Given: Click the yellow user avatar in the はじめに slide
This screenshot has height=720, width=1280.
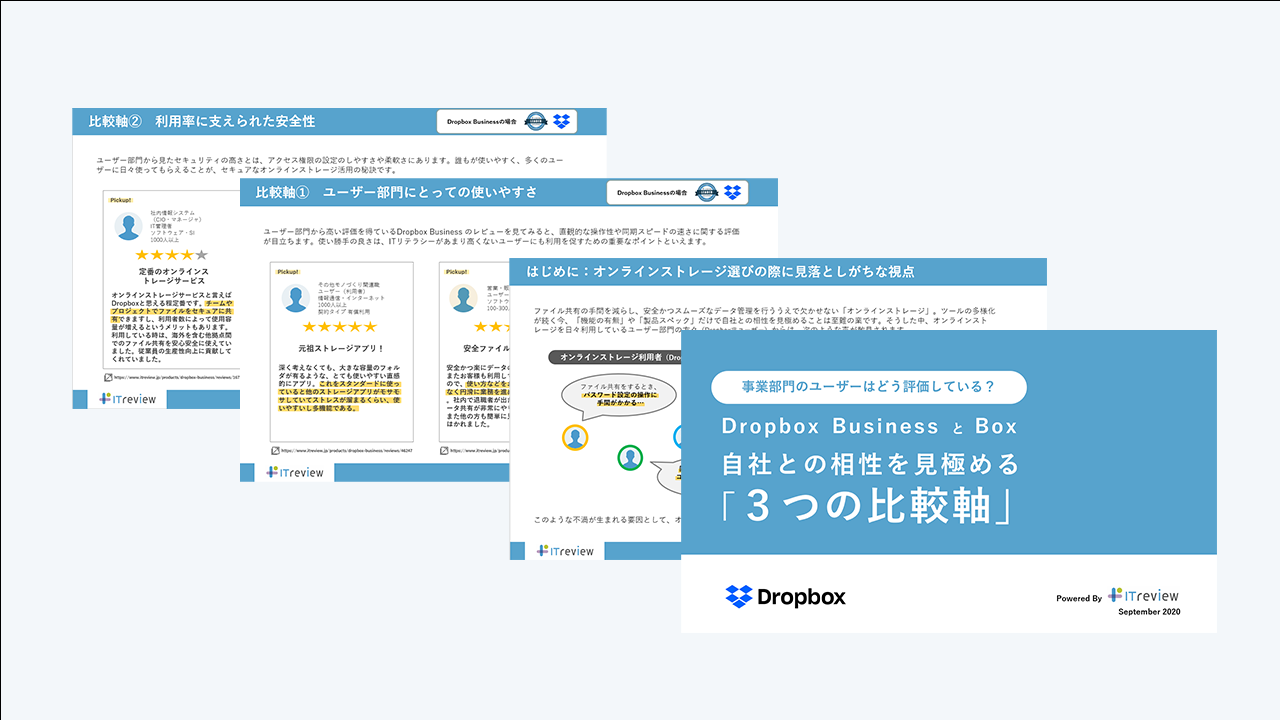Looking at the screenshot, I should [x=574, y=437].
